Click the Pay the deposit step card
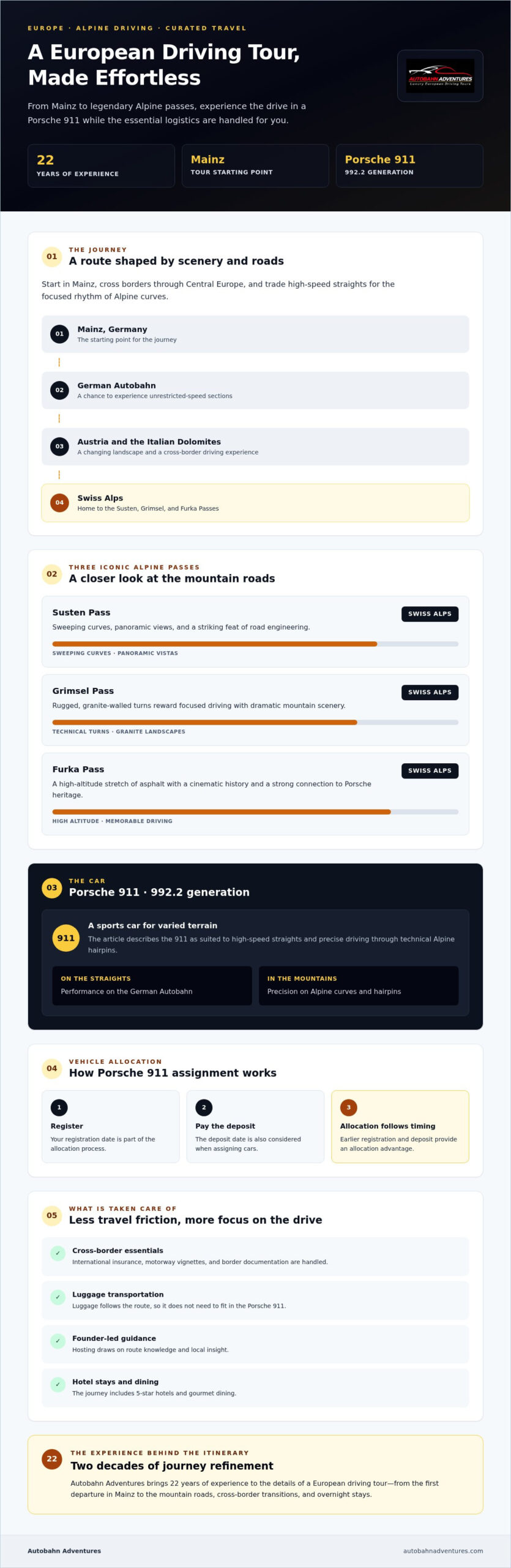The image size is (511, 1568). tap(255, 1126)
